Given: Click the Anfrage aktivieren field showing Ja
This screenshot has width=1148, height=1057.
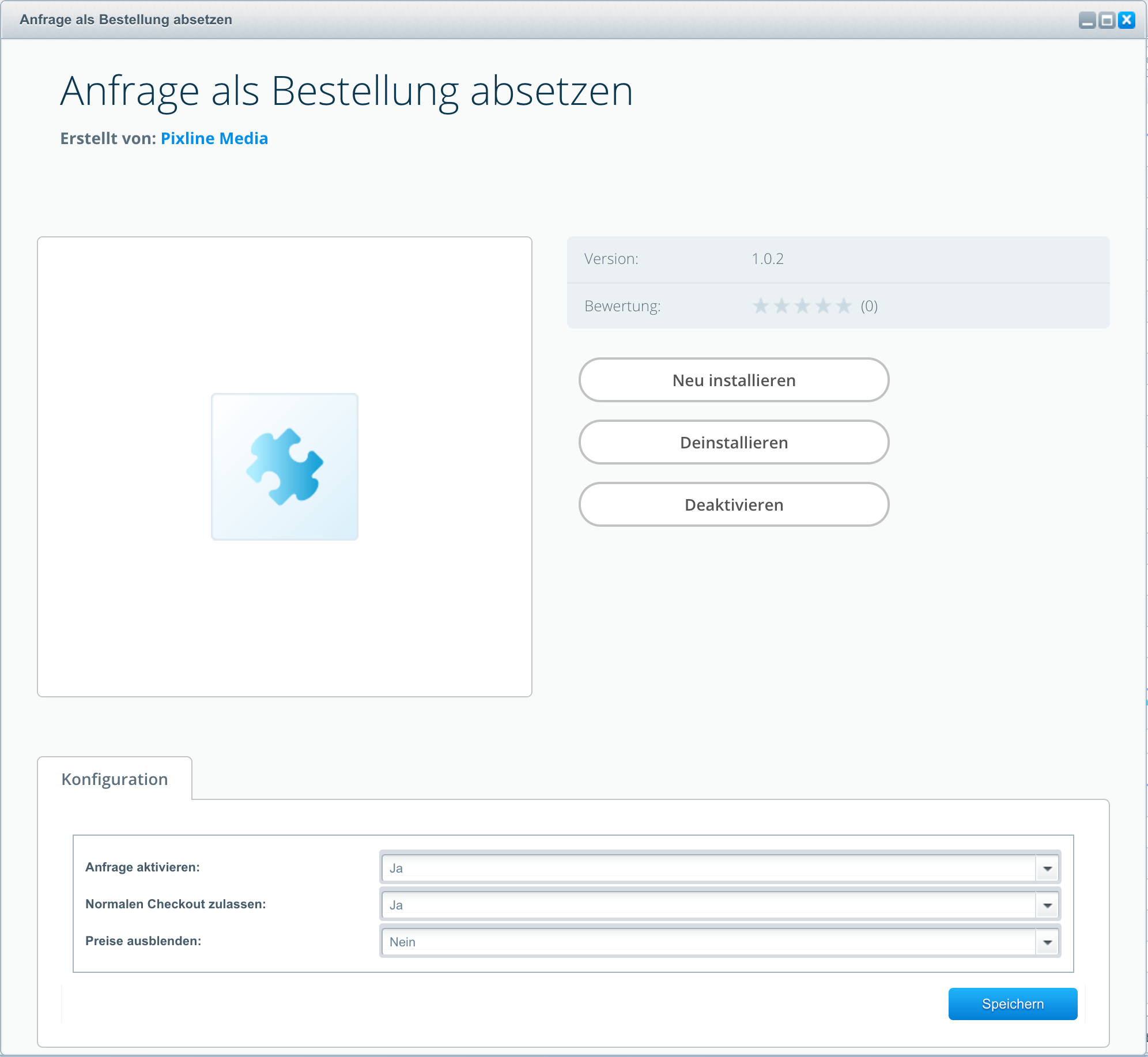Looking at the screenshot, I should click(708, 868).
